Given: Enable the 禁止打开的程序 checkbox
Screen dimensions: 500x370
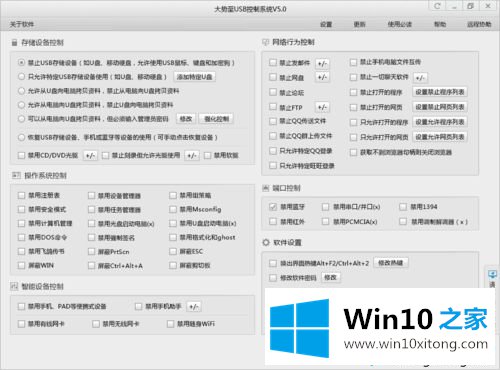Looking at the screenshot, I should pos(353,92).
